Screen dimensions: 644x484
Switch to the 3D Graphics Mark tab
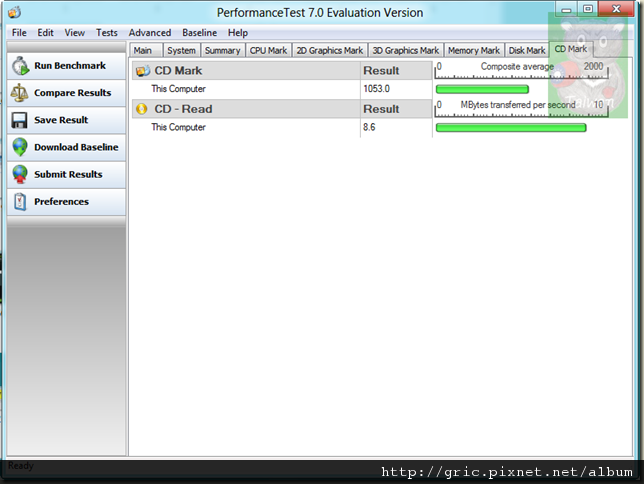click(x=406, y=50)
